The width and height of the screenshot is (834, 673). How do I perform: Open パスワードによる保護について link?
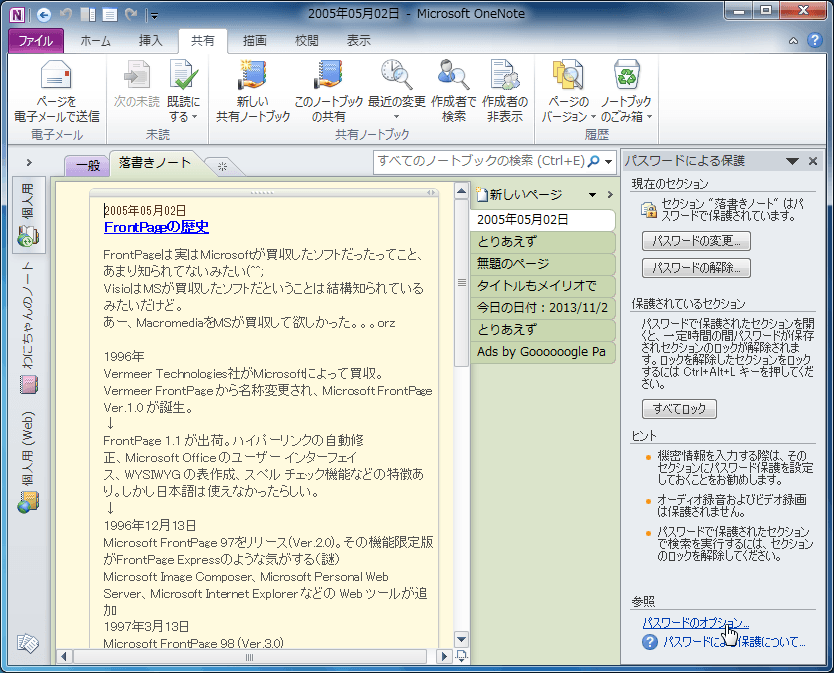pyautogui.click(x=734, y=642)
